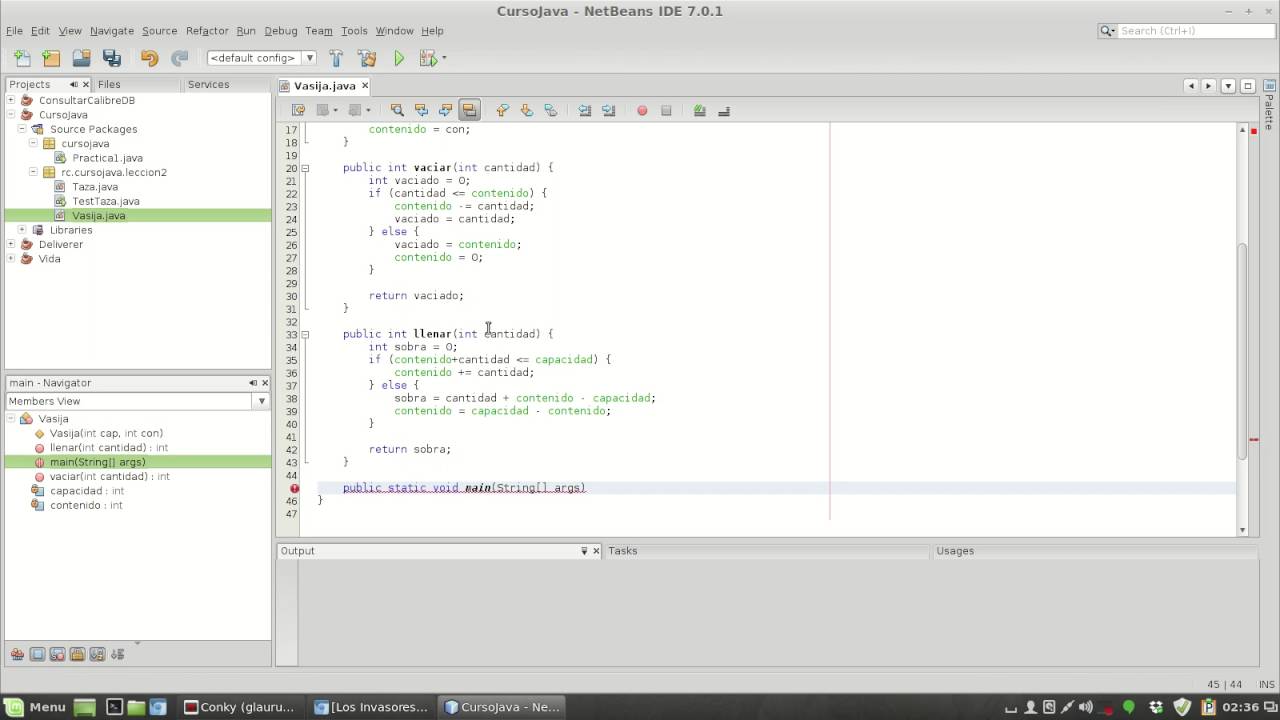Viewport: 1280px width, 720px height.
Task: Click Shift Line Right icon
Action: tap(609, 110)
